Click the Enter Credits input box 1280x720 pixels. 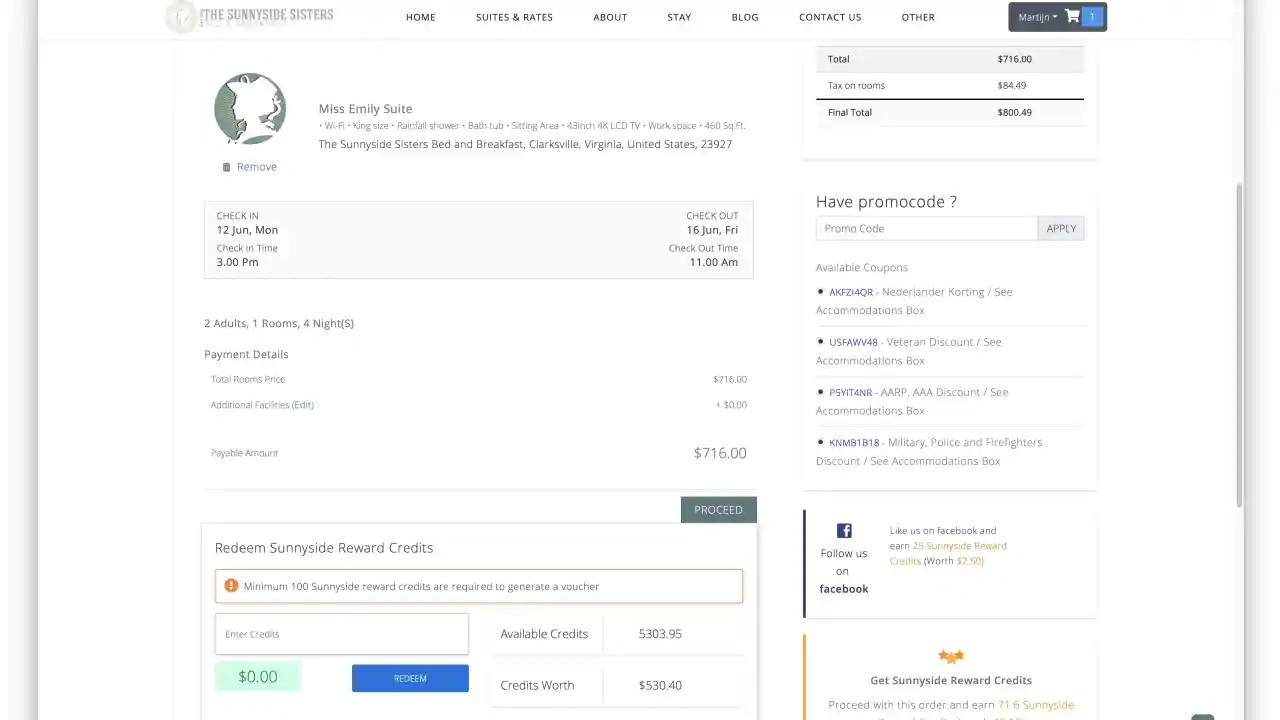pos(342,634)
